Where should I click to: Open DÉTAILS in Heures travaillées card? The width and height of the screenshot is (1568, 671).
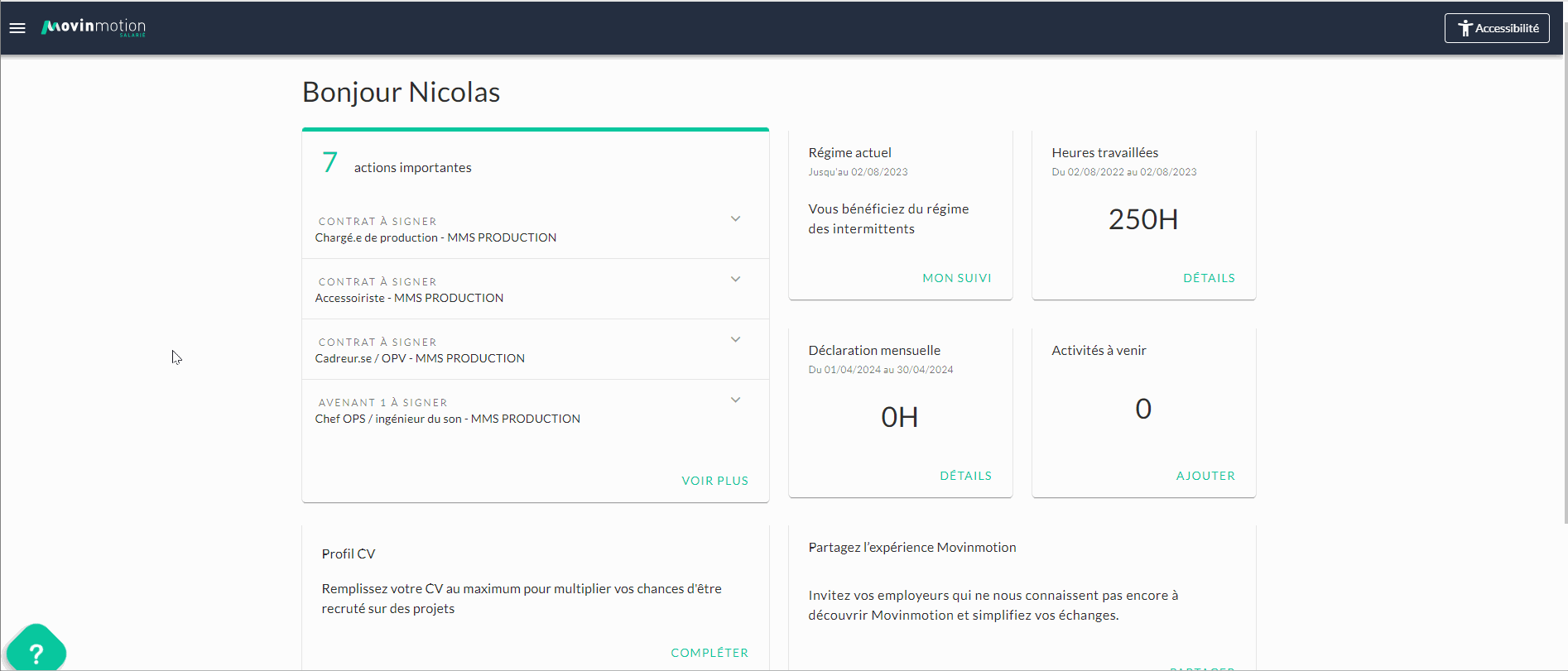[x=1209, y=278]
